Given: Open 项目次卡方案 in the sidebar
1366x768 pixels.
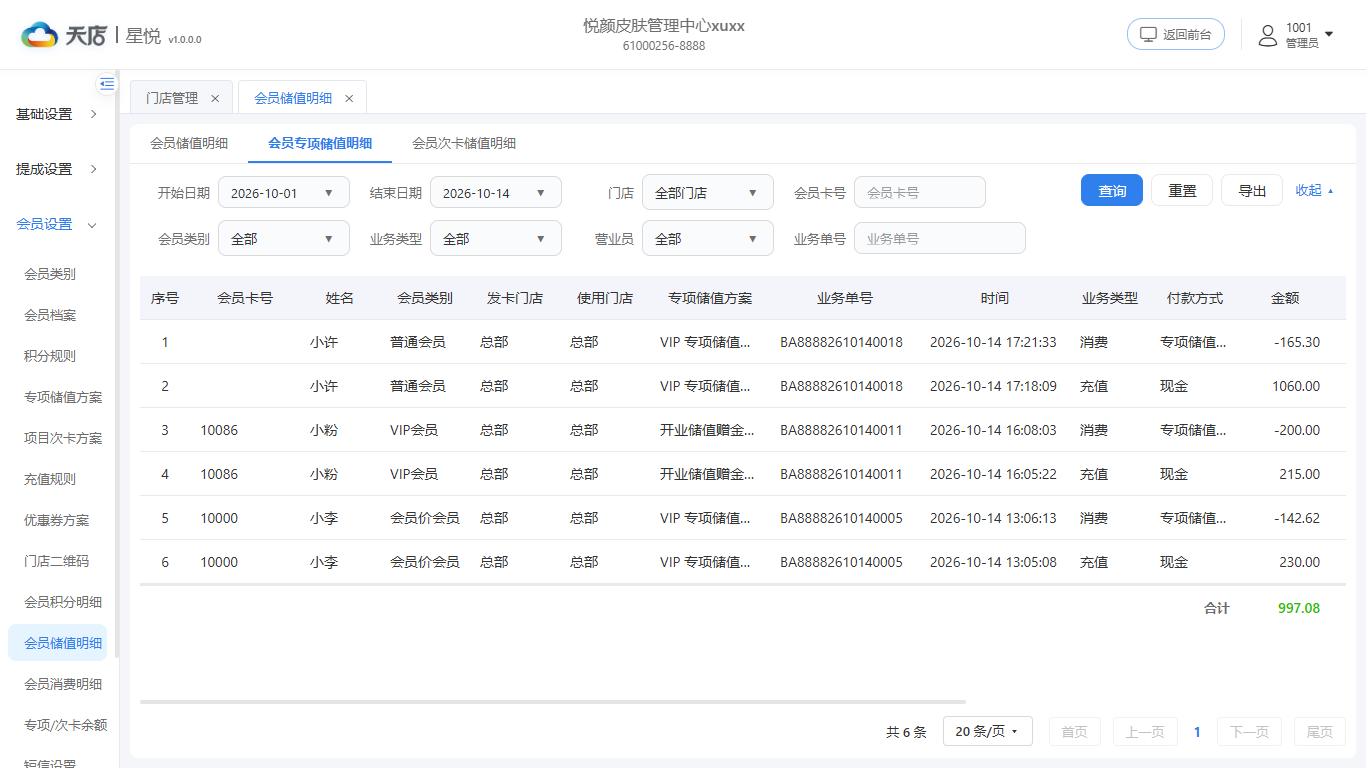Looking at the screenshot, I should pyautogui.click(x=63, y=438).
